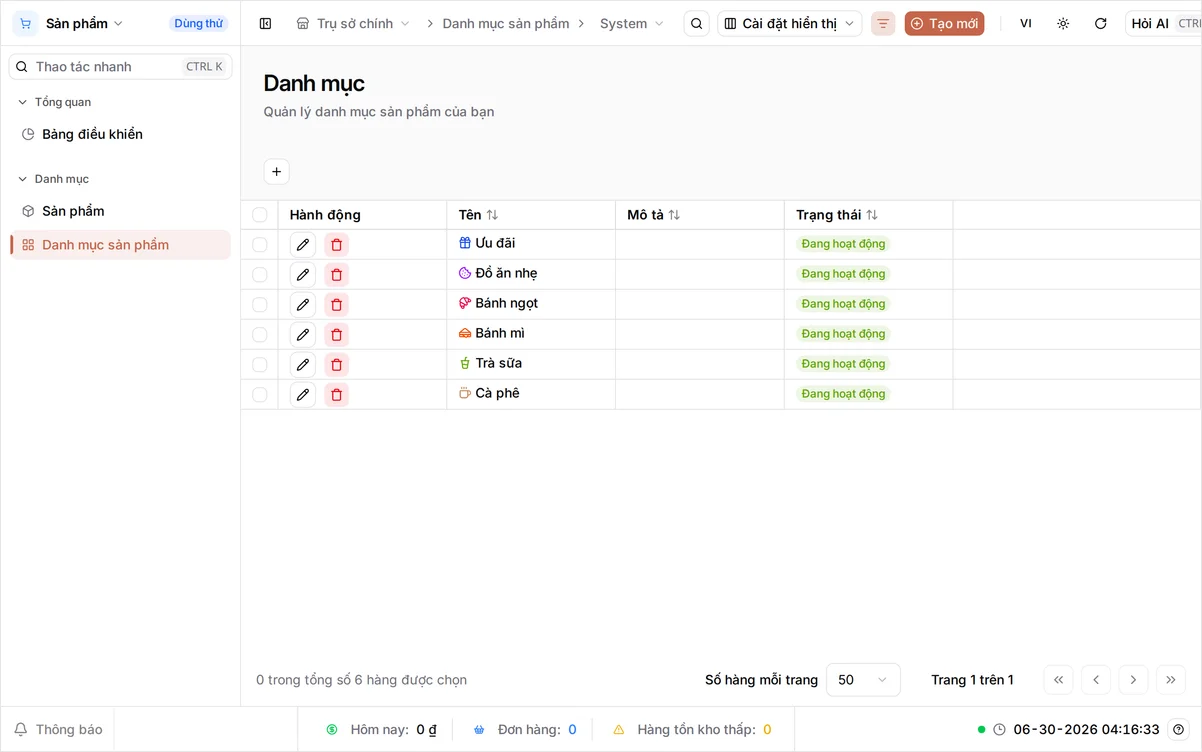Open the Trụ sở chính branch dropdown
Image resolution: width=1202 pixels, height=752 pixels.
click(353, 23)
